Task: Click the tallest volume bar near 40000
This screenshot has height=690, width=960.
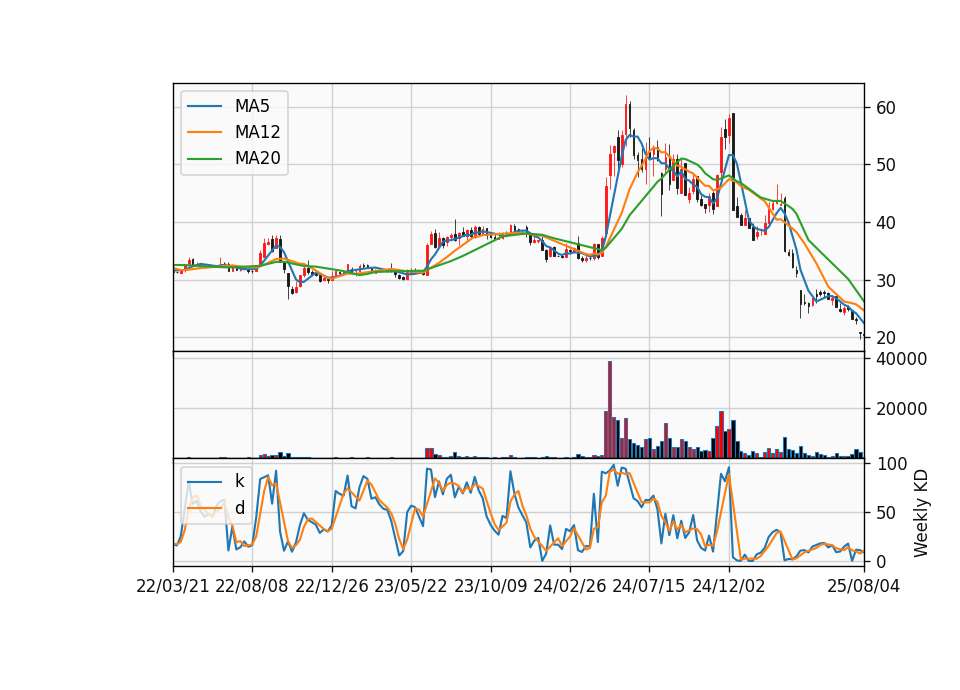Action: (x=610, y=410)
